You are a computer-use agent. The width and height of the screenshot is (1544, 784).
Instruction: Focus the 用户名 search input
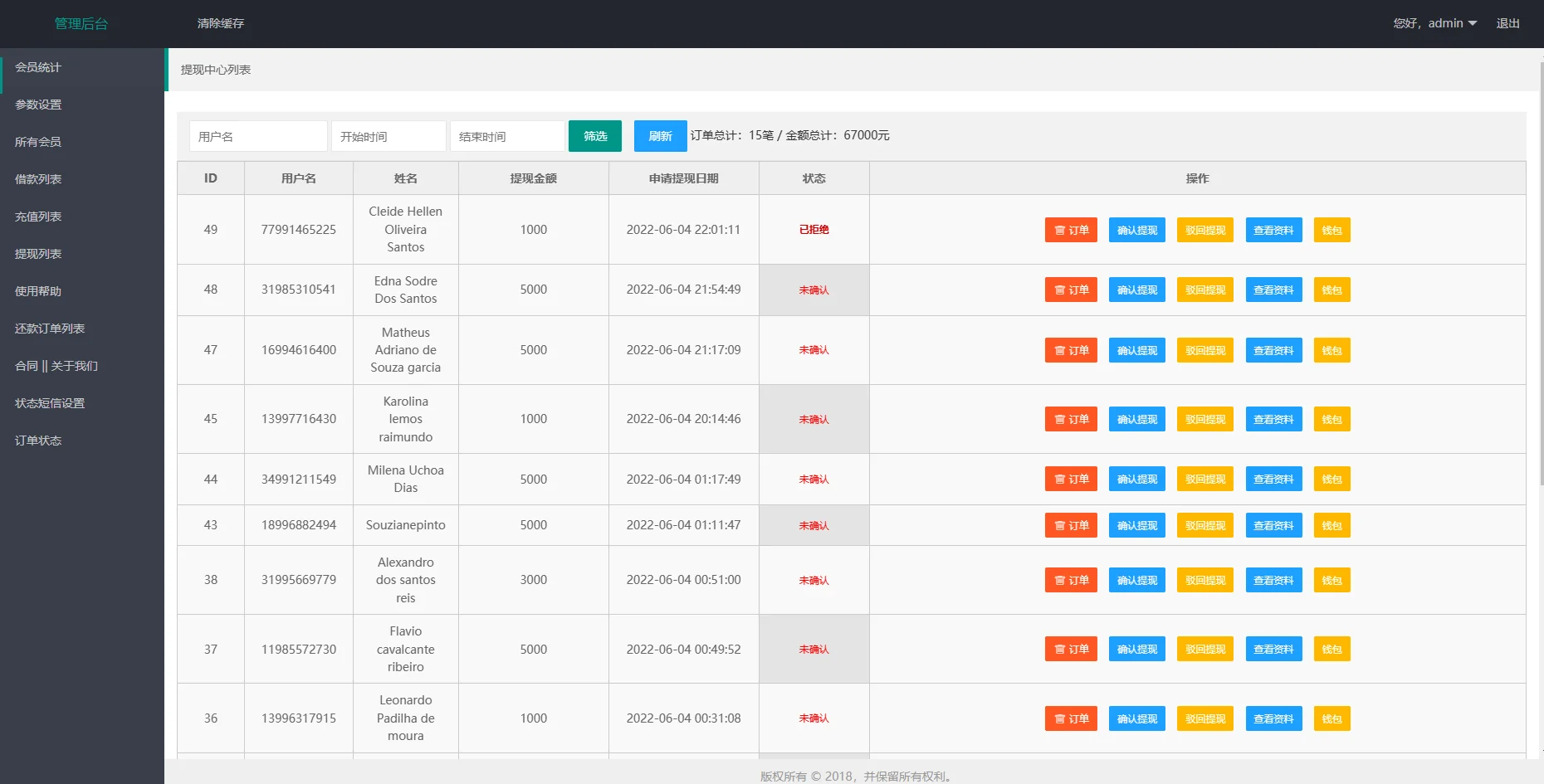pos(258,136)
